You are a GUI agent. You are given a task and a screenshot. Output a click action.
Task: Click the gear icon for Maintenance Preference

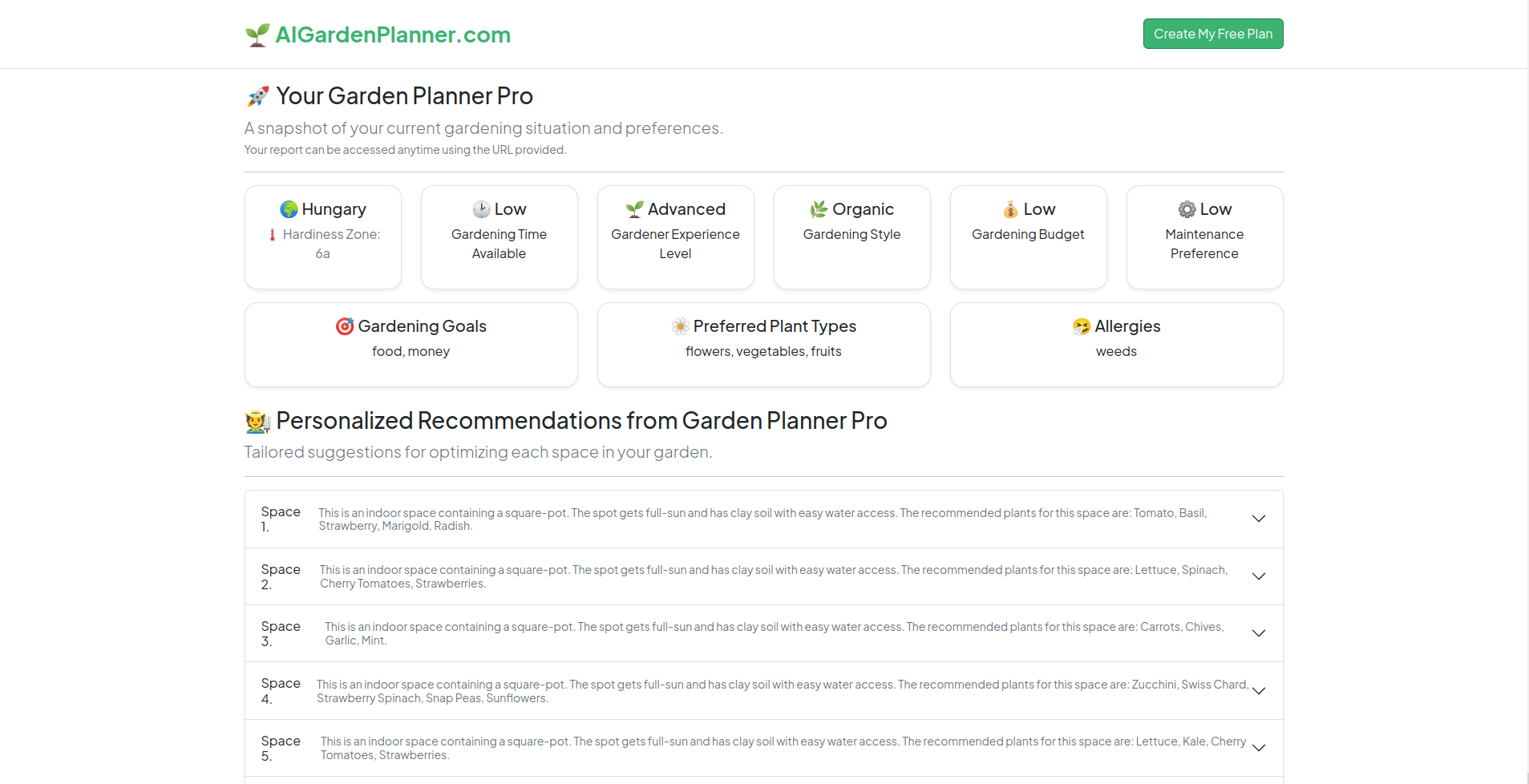coord(1187,210)
